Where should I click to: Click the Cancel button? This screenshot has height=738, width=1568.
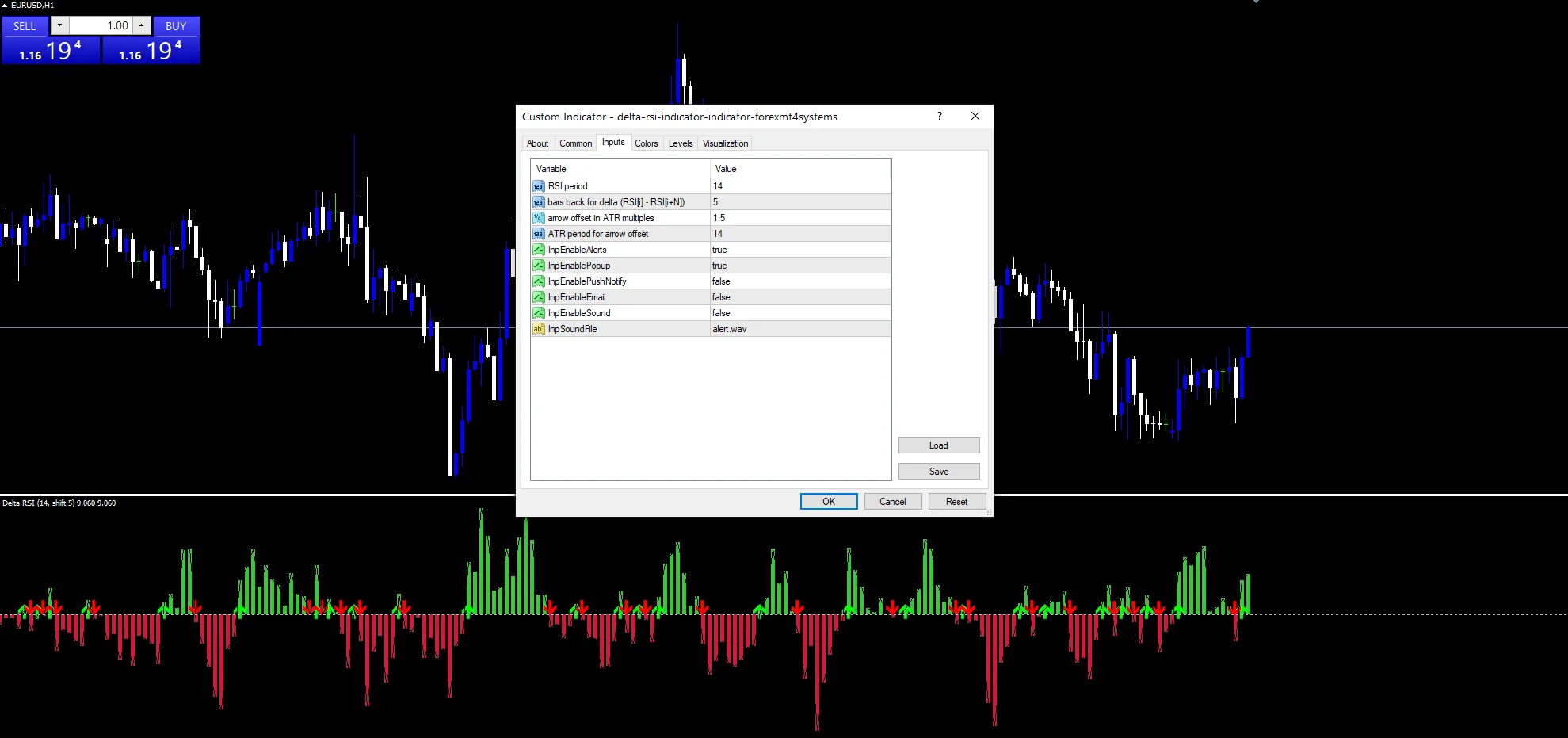click(892, 502)
